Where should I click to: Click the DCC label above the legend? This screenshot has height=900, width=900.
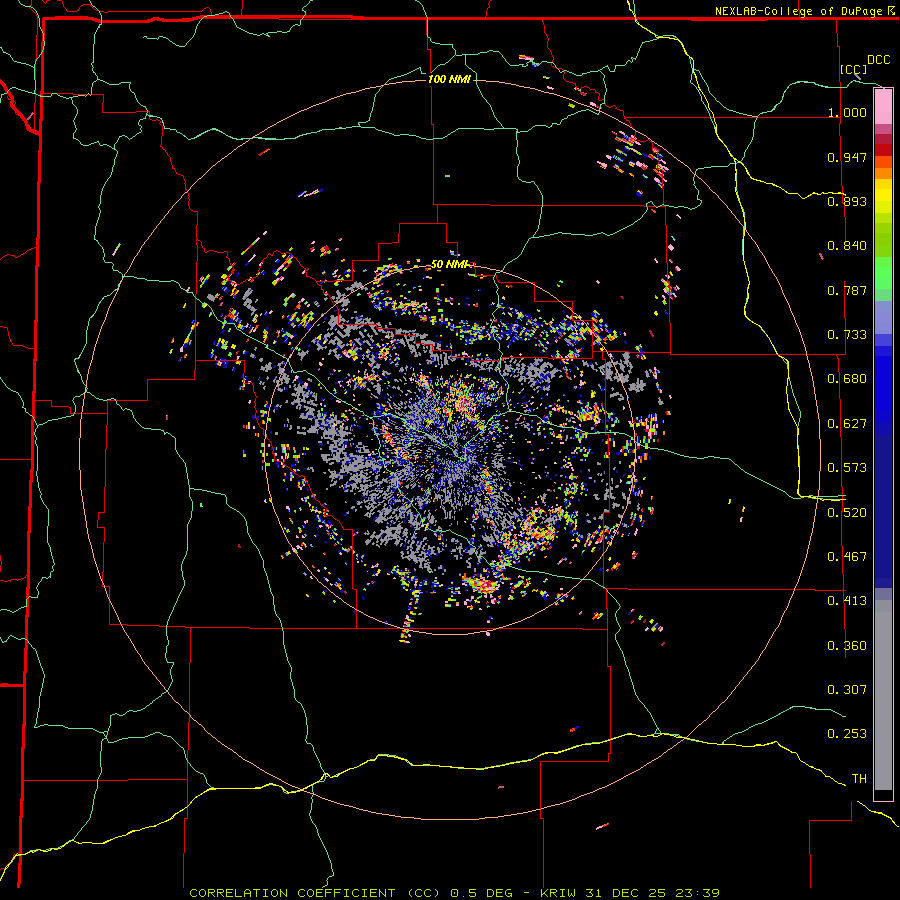878,60
